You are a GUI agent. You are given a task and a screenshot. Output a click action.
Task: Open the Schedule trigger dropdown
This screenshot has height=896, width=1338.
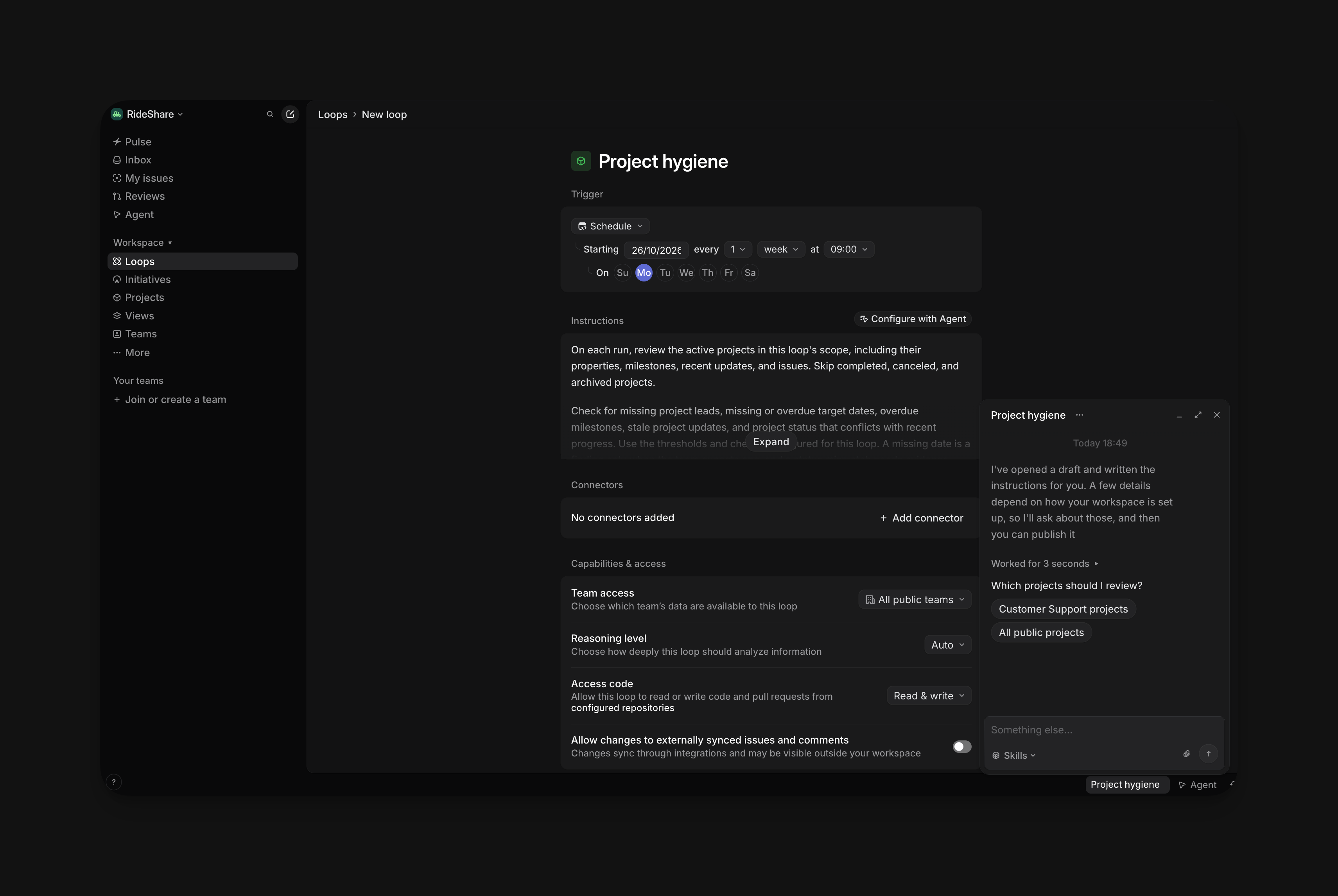[x=610, y=226]
